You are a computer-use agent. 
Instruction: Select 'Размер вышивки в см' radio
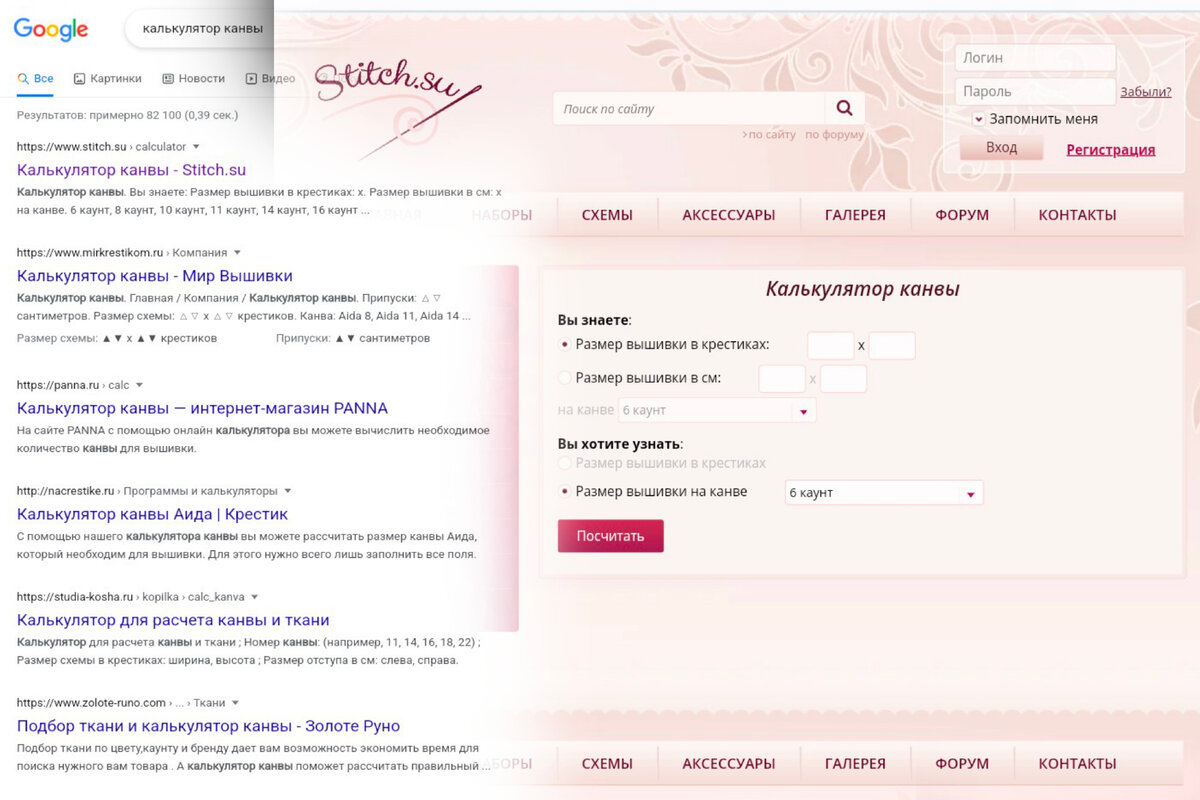[x=565, y=379]
